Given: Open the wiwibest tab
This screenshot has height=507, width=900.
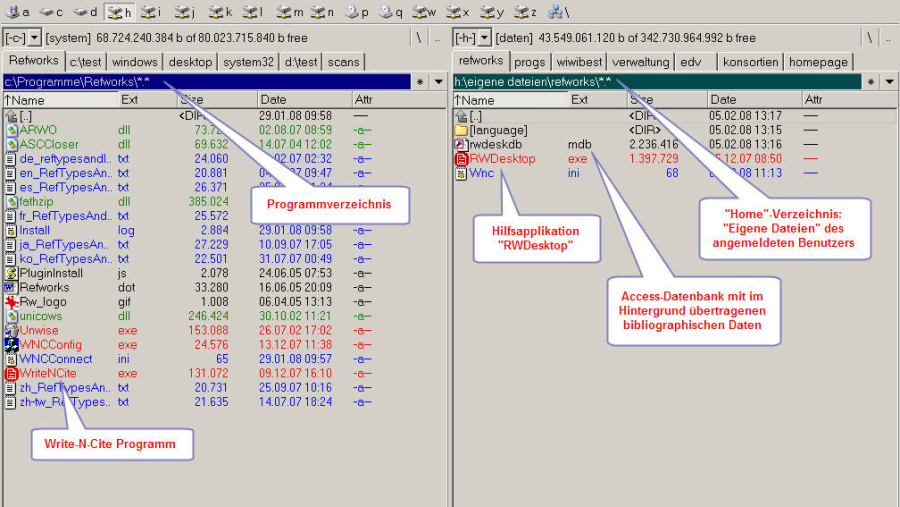Looking at the screenshot, I should coord(579,62).
